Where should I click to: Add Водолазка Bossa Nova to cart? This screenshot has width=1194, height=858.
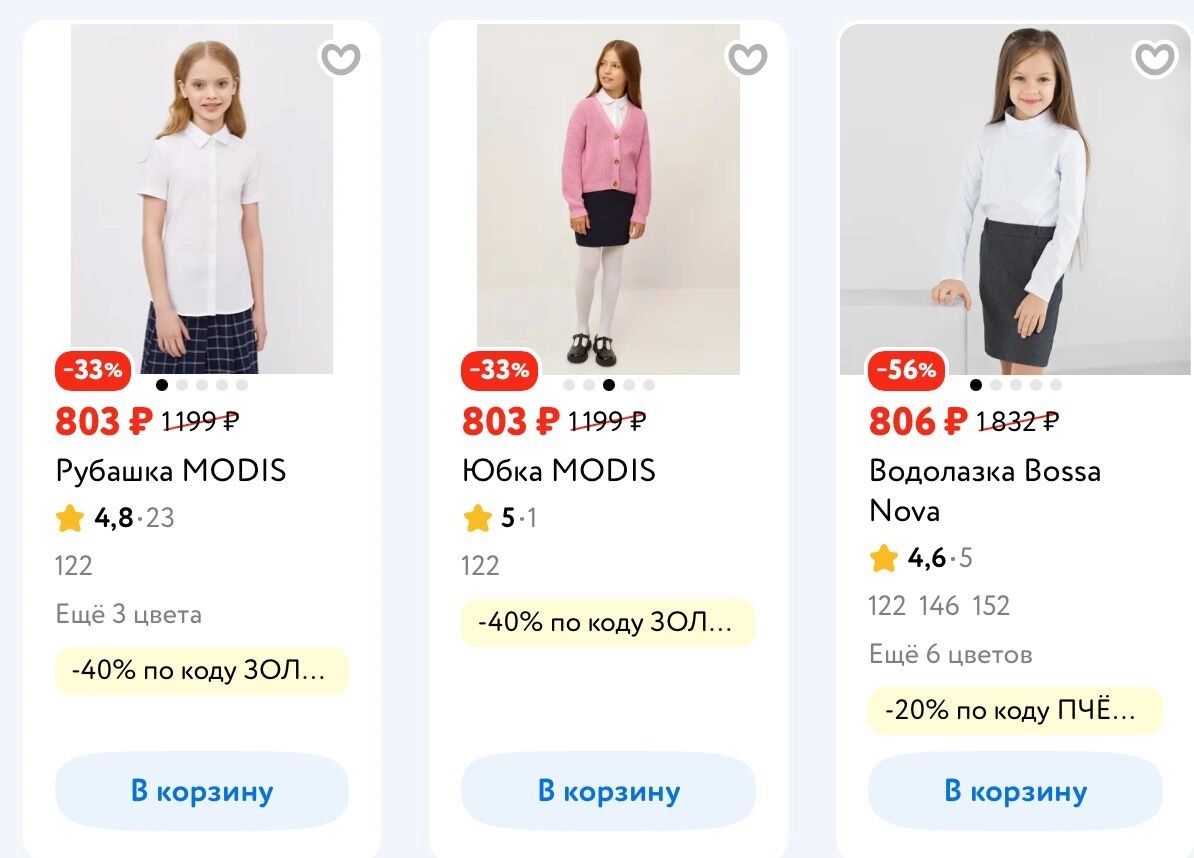[x=1015, y=792]
